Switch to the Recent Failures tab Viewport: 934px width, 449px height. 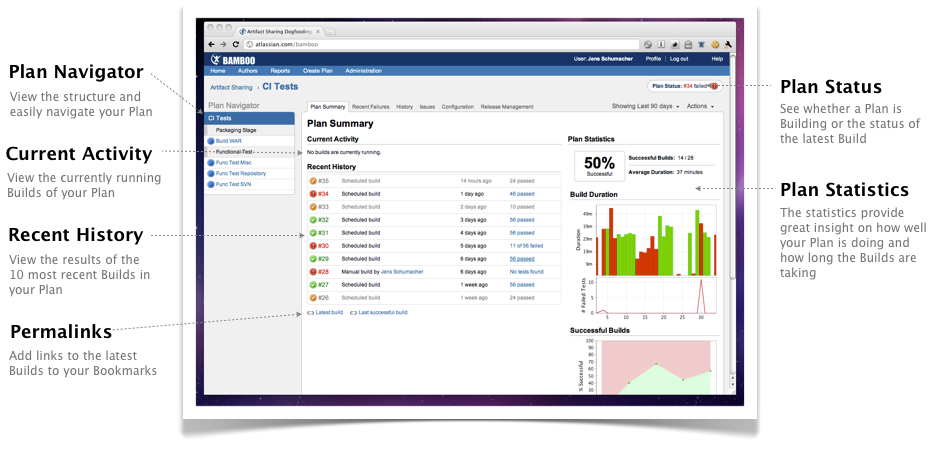click(371, 107)
